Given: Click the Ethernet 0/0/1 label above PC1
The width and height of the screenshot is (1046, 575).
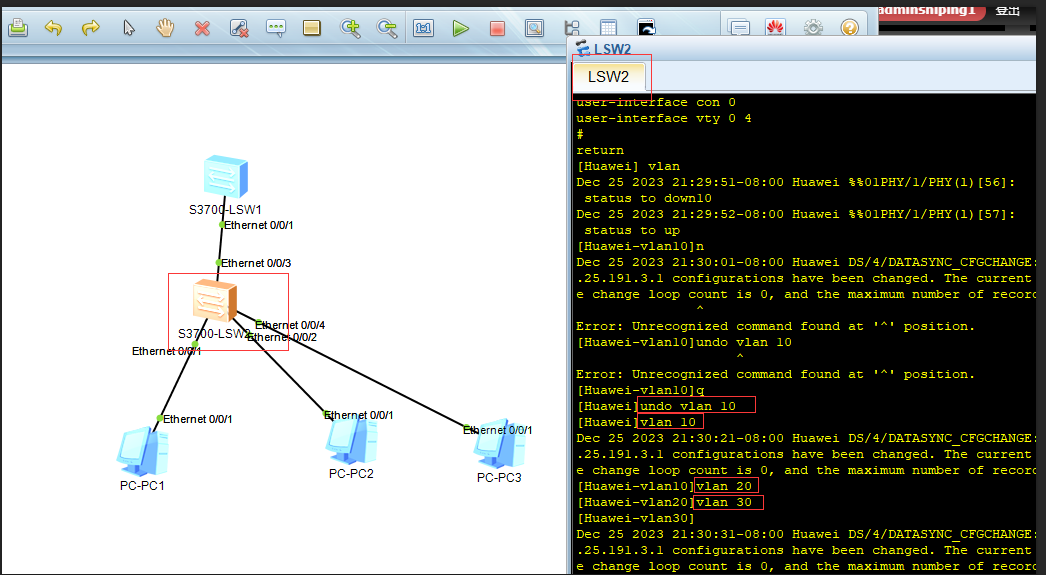Looking at the screenshot, I should [197, 419].
